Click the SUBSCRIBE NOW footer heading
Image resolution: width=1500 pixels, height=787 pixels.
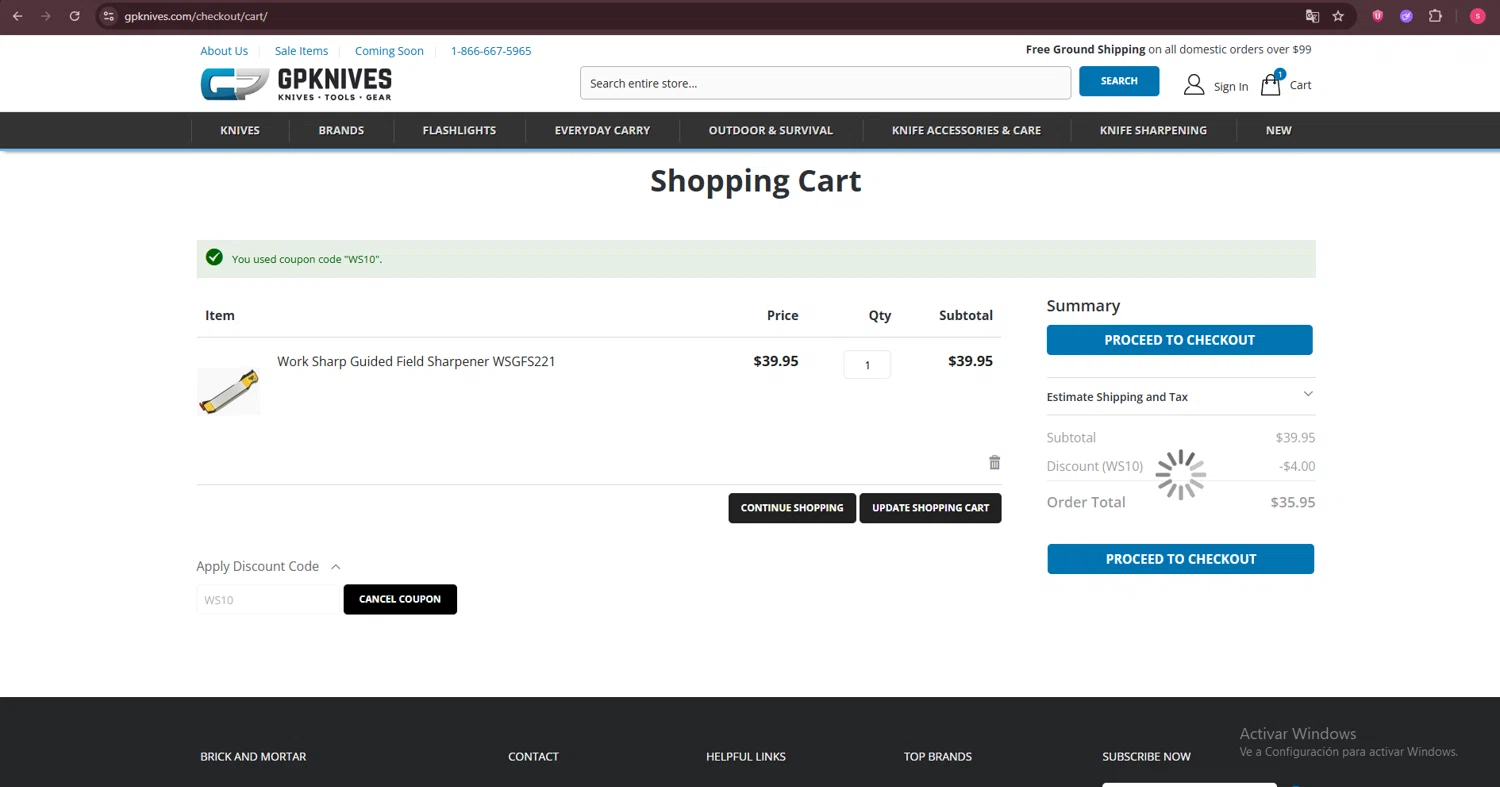(x=1146, y=757)
